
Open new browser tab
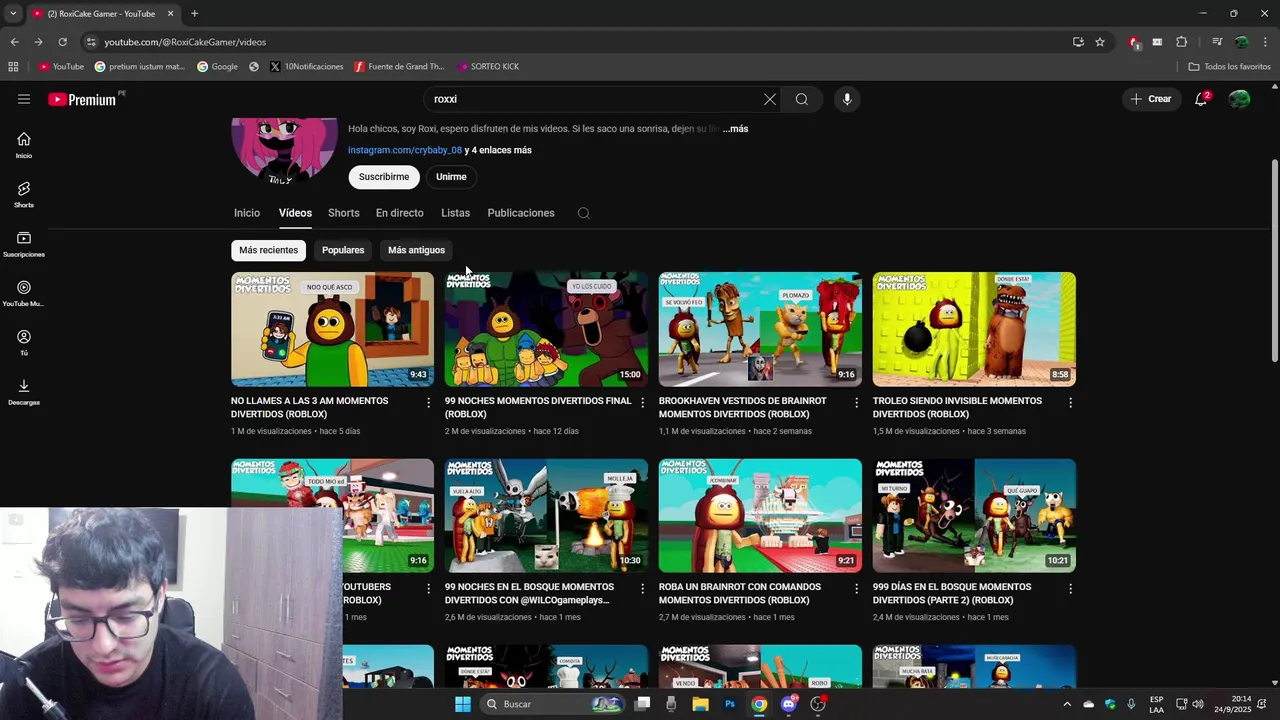click(x=194, y=14)
